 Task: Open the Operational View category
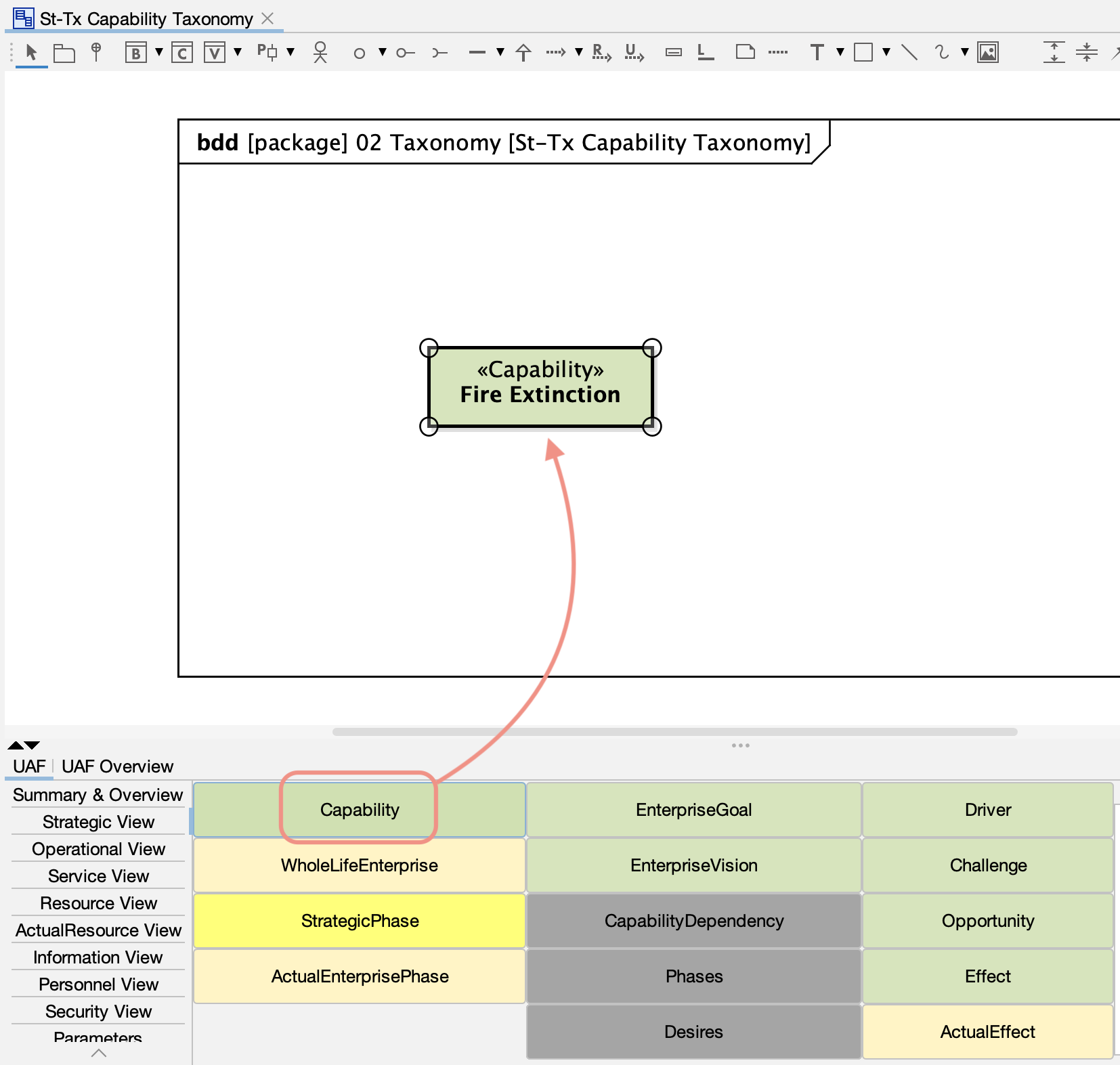(98, 849)
